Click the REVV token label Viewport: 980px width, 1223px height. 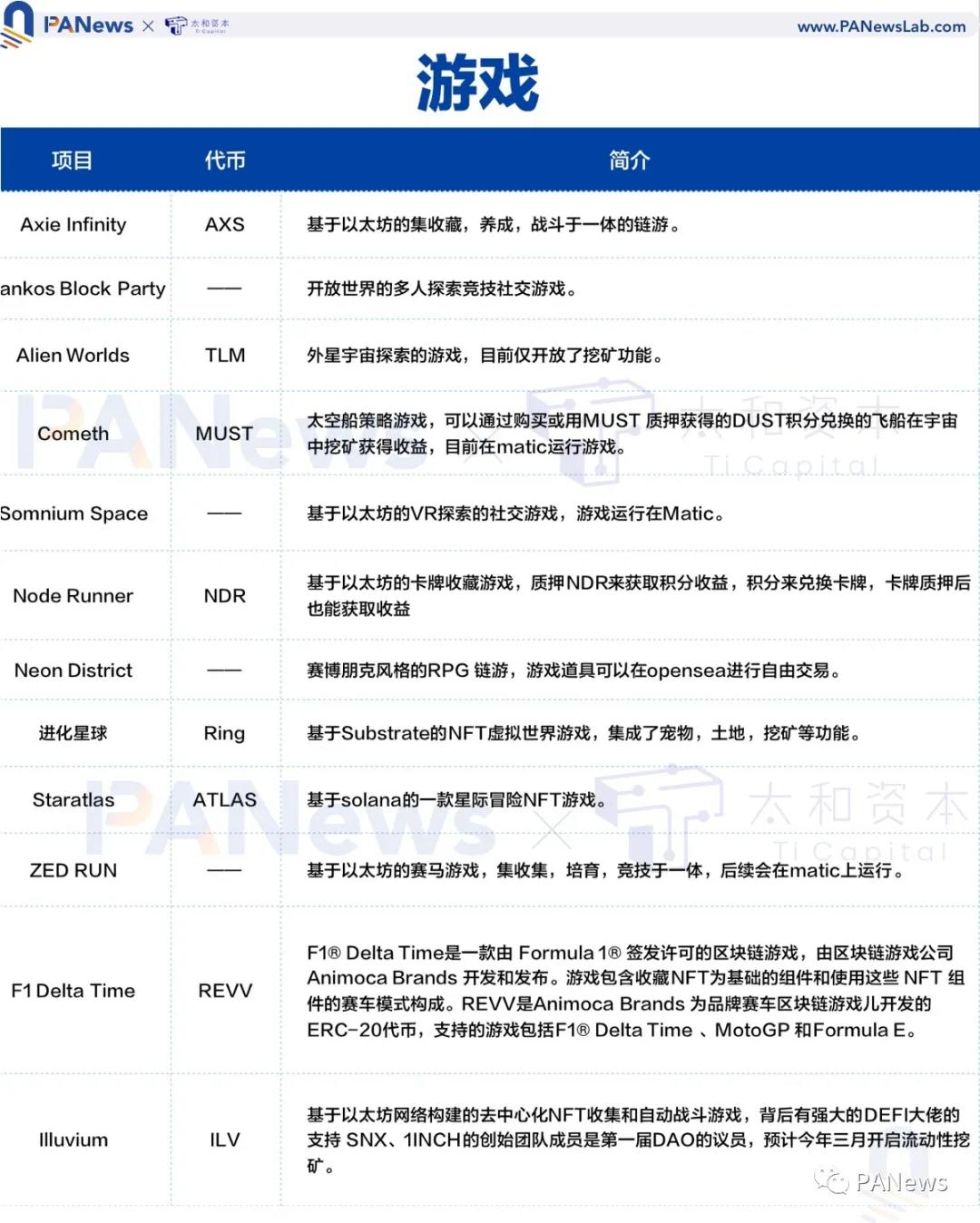coord(224,991)
